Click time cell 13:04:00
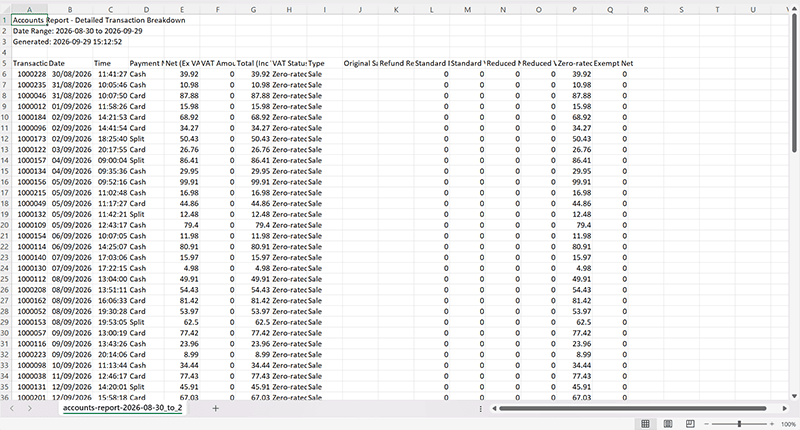Screen dimensions: 800x430 pos(111,279)
